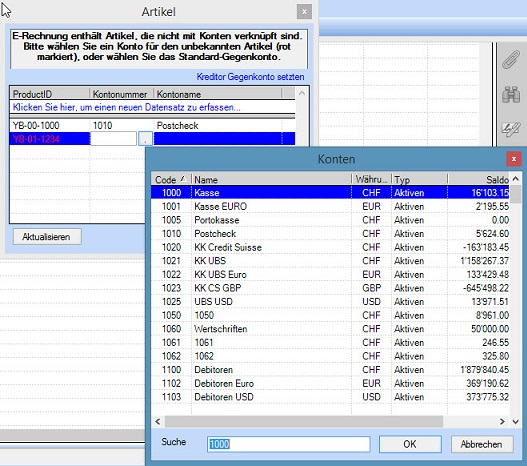The image size is (527, 466).
Task: Open the binoculars search icon
Action: [511, 94]
